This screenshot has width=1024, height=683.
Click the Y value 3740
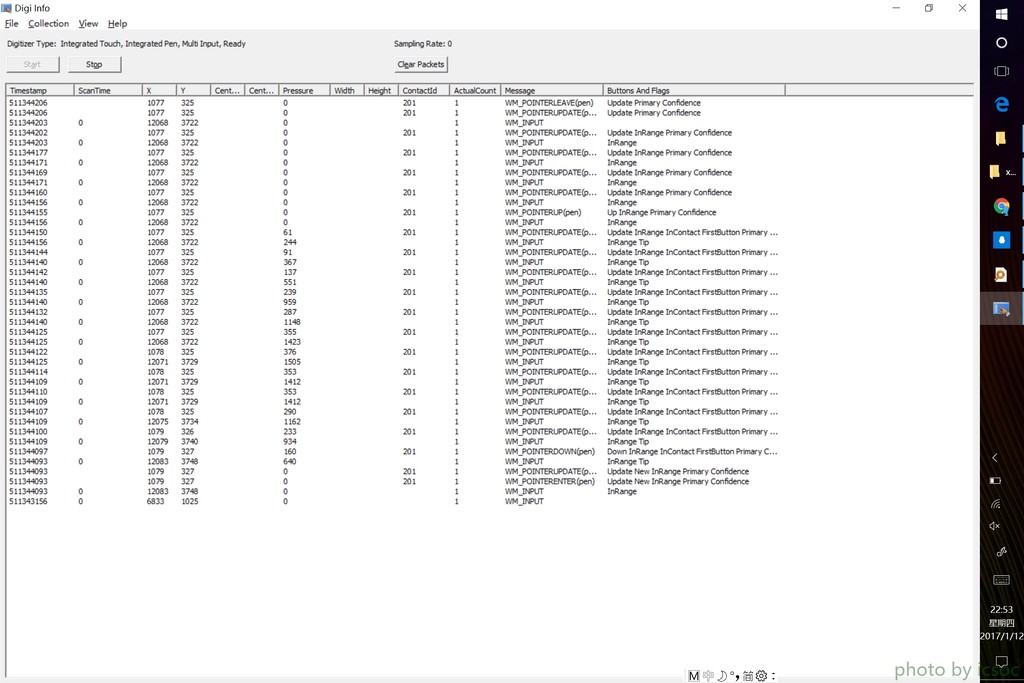tap(190, 441)
